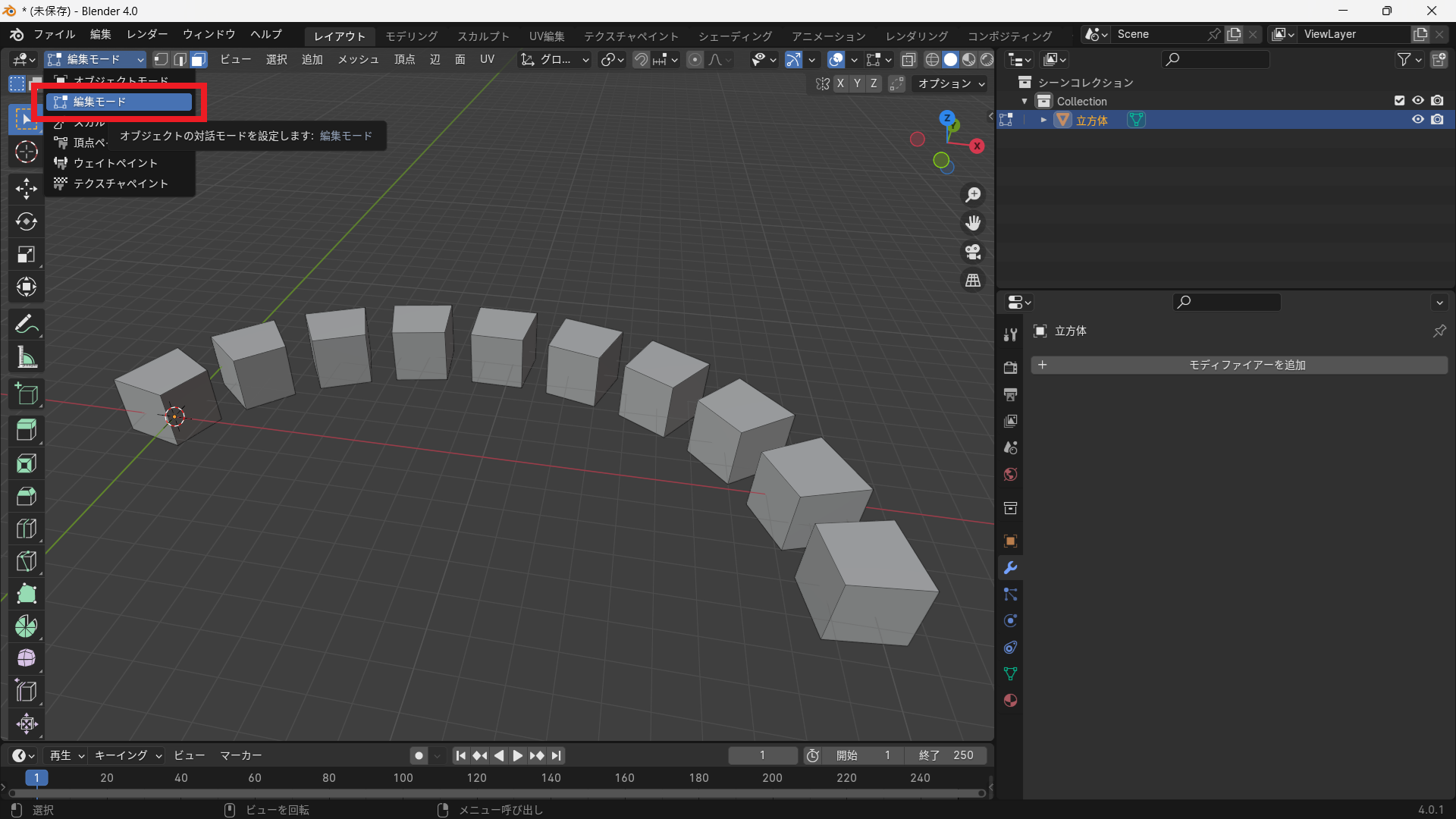Click モディファイアーを追加 button
Image resolution: width=1456 pixels, height=819 pixels.
pyautogui.click(x=1239, y=365)
